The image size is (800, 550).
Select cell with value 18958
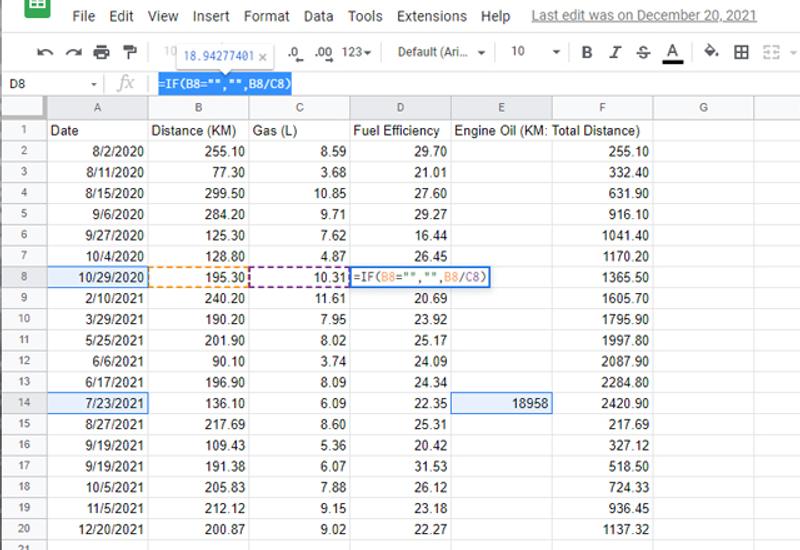[x=502, y=403]
